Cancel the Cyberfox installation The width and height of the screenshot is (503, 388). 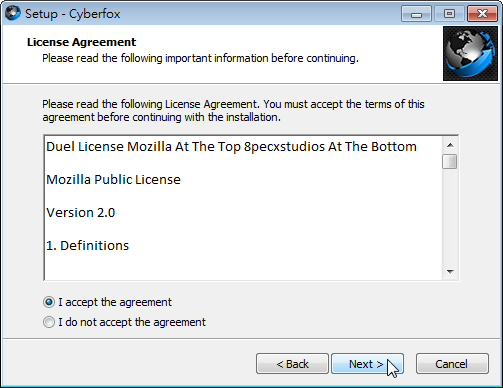point(452,364)
